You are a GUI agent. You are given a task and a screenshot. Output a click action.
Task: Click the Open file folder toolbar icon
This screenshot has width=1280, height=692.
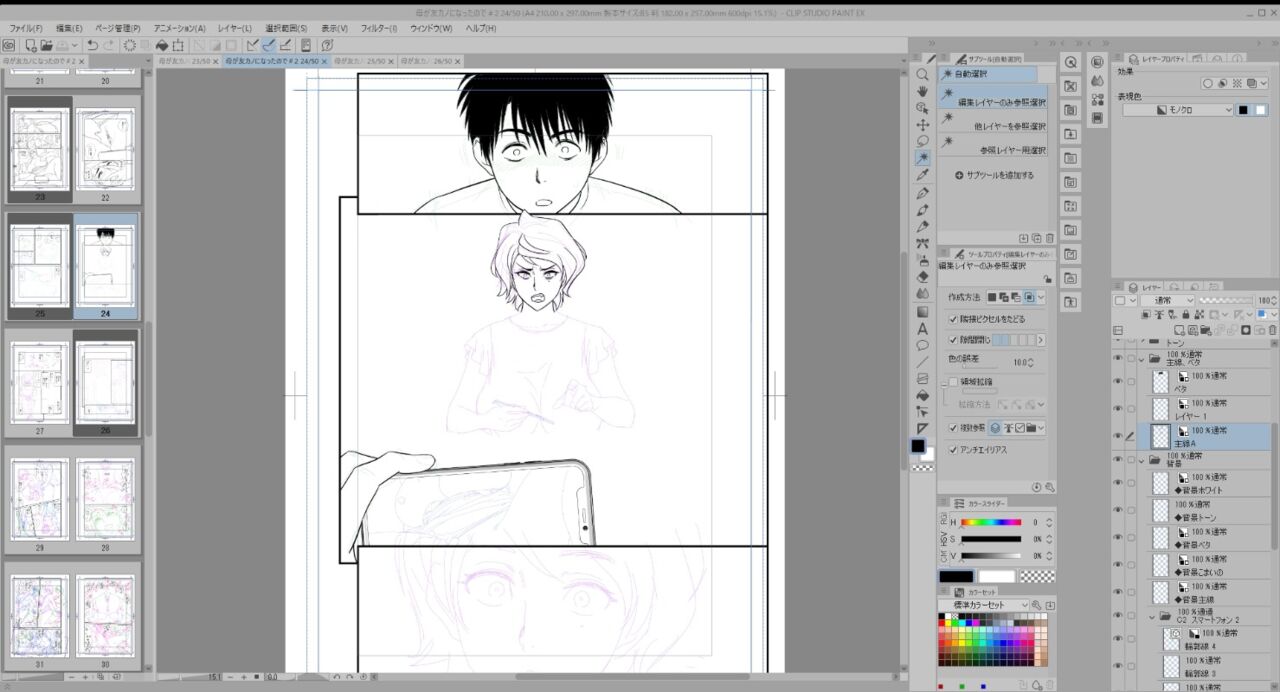46,45
